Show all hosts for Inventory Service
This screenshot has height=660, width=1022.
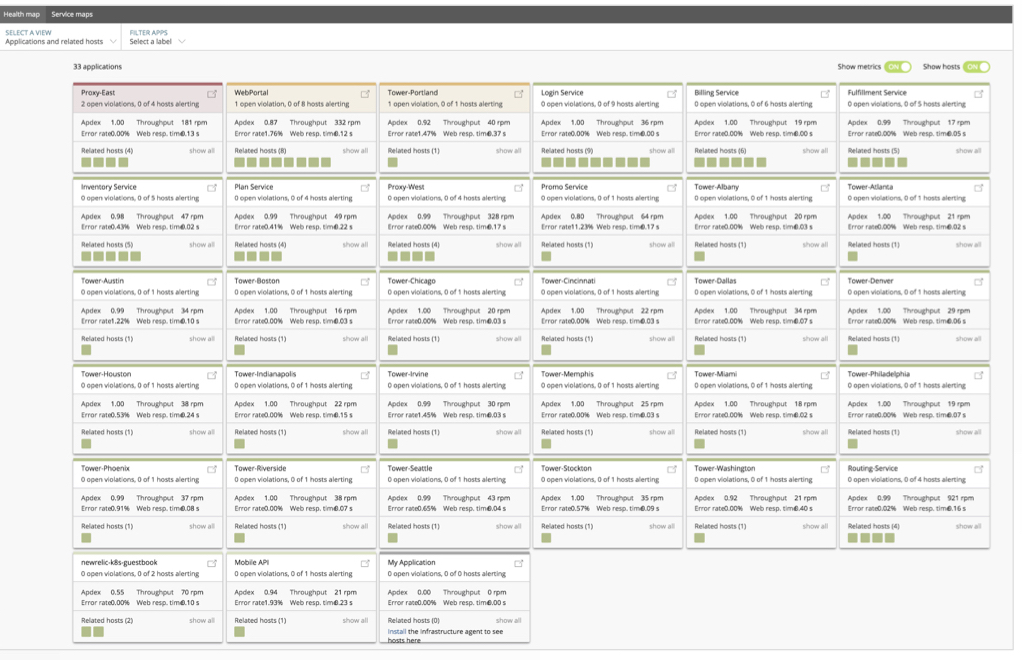201,244
